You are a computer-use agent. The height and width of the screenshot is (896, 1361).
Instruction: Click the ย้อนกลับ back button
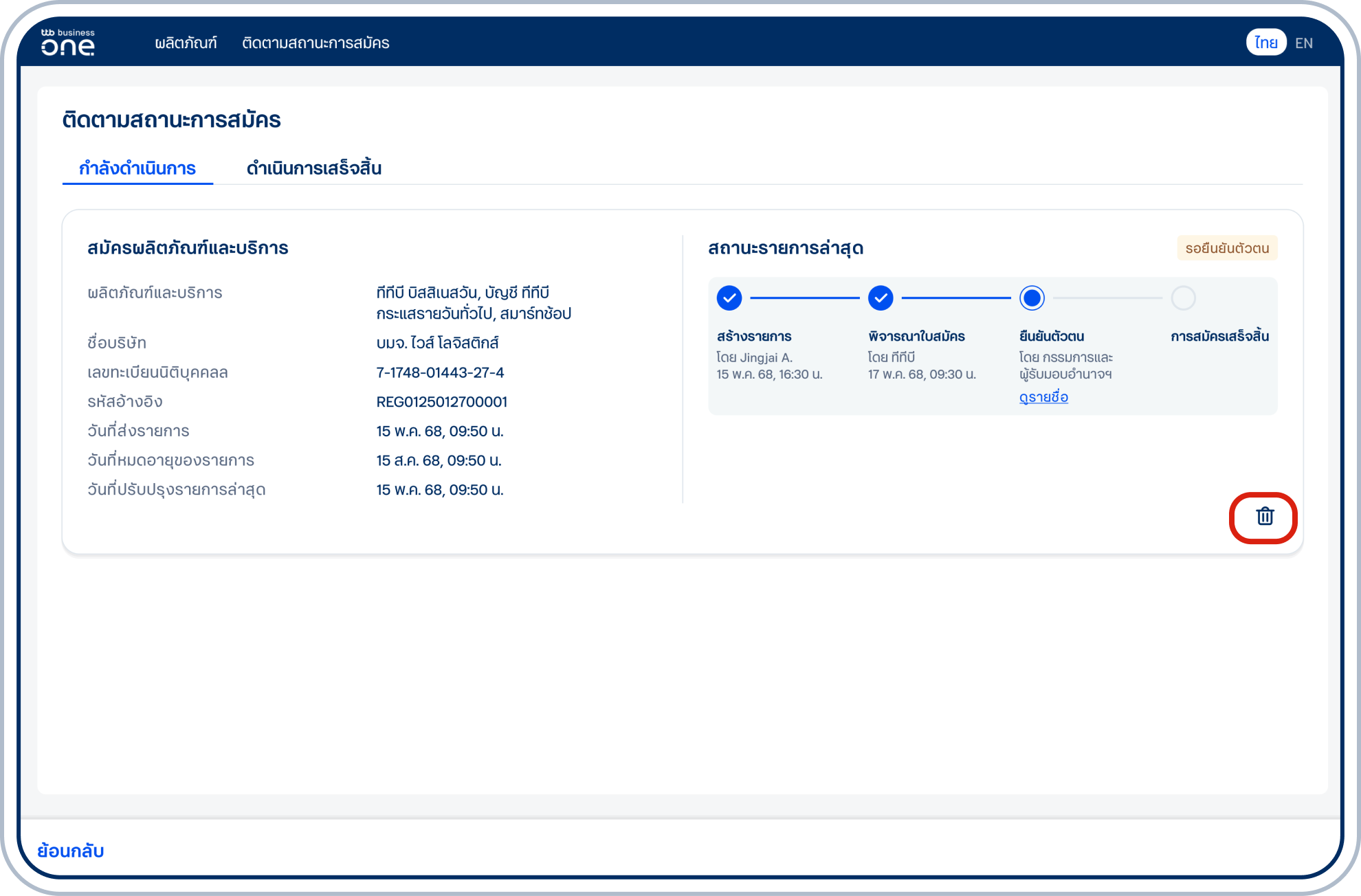[x=71, y=851]
